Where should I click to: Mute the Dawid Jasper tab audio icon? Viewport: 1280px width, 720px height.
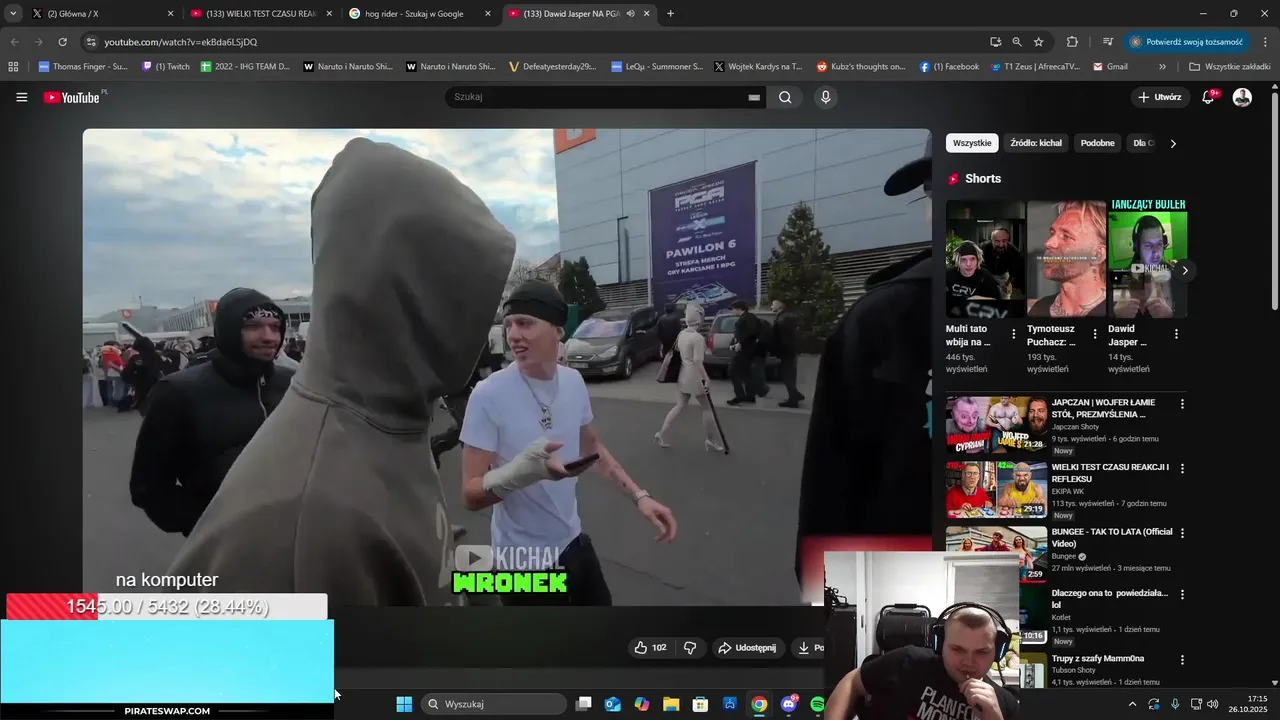point(630,14)
